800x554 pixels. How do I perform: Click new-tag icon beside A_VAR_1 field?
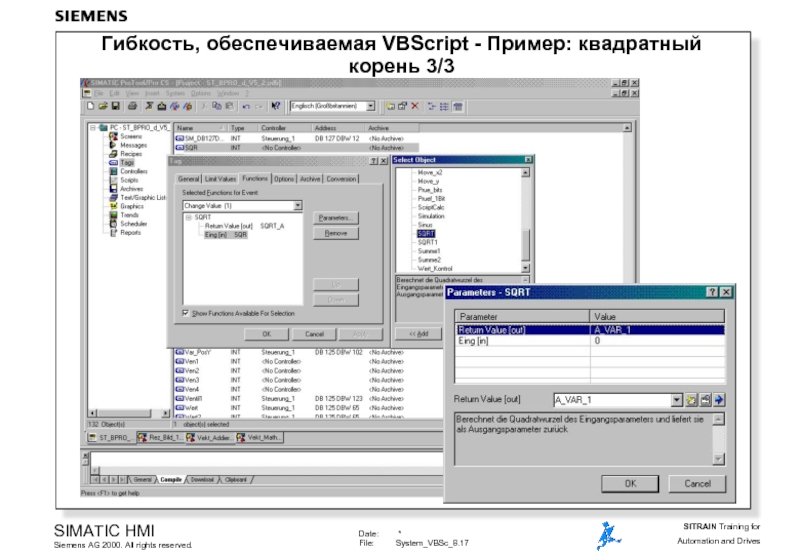coord(691,400)
